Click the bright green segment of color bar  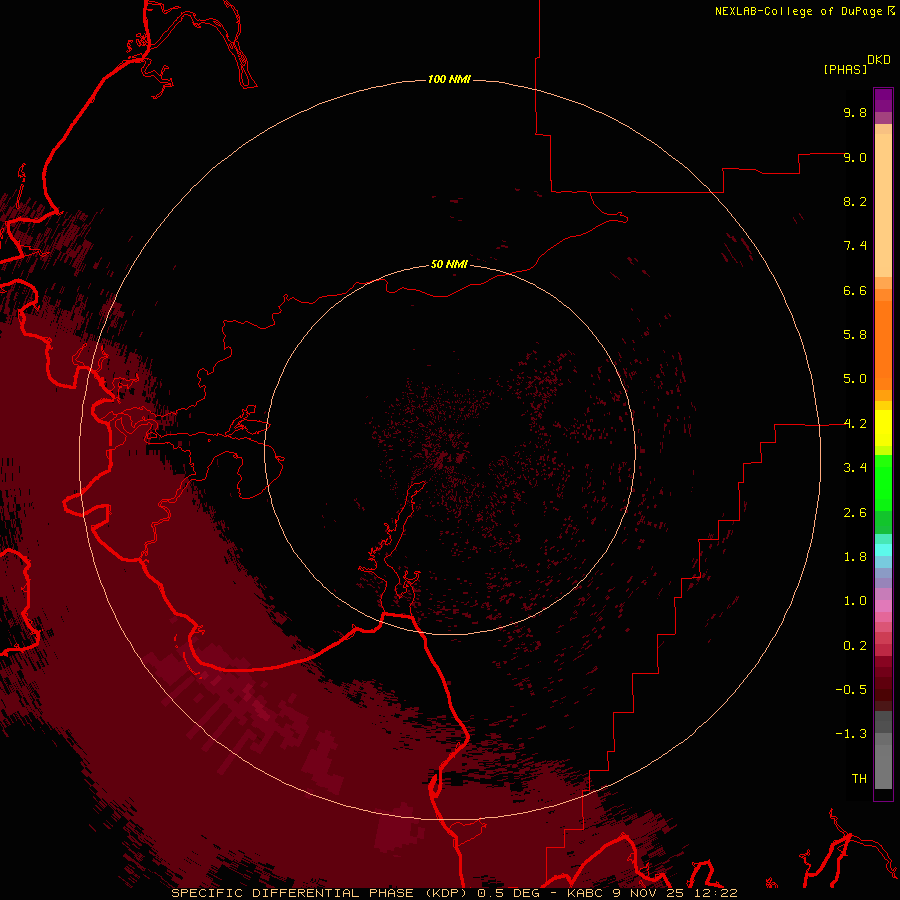883,483
